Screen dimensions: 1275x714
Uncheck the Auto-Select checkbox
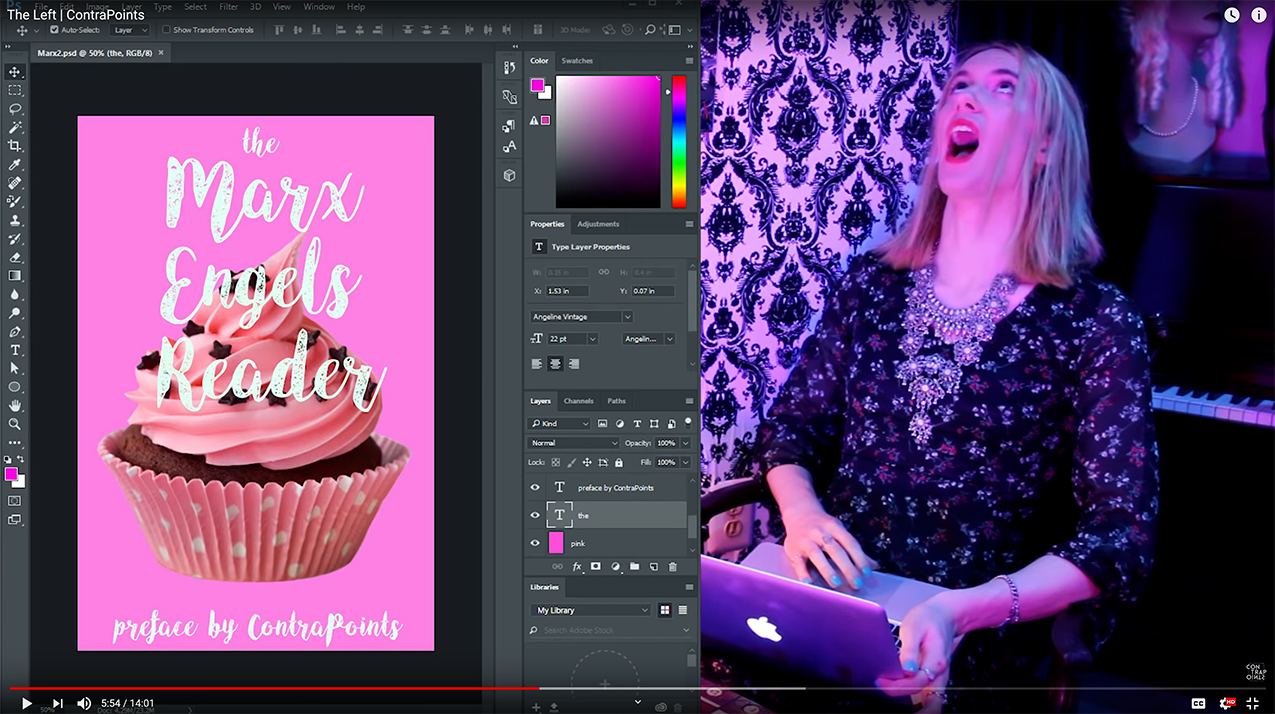54,30
